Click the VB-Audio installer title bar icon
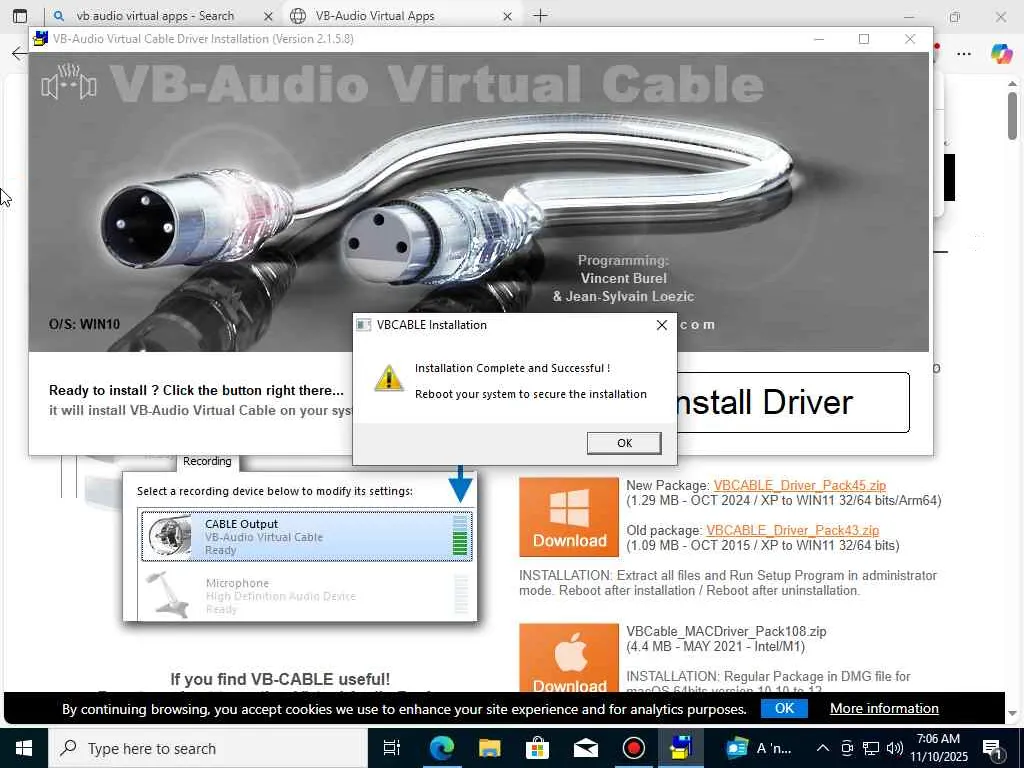The width and height of the screenshot is (1024, 768). (40, 39)
